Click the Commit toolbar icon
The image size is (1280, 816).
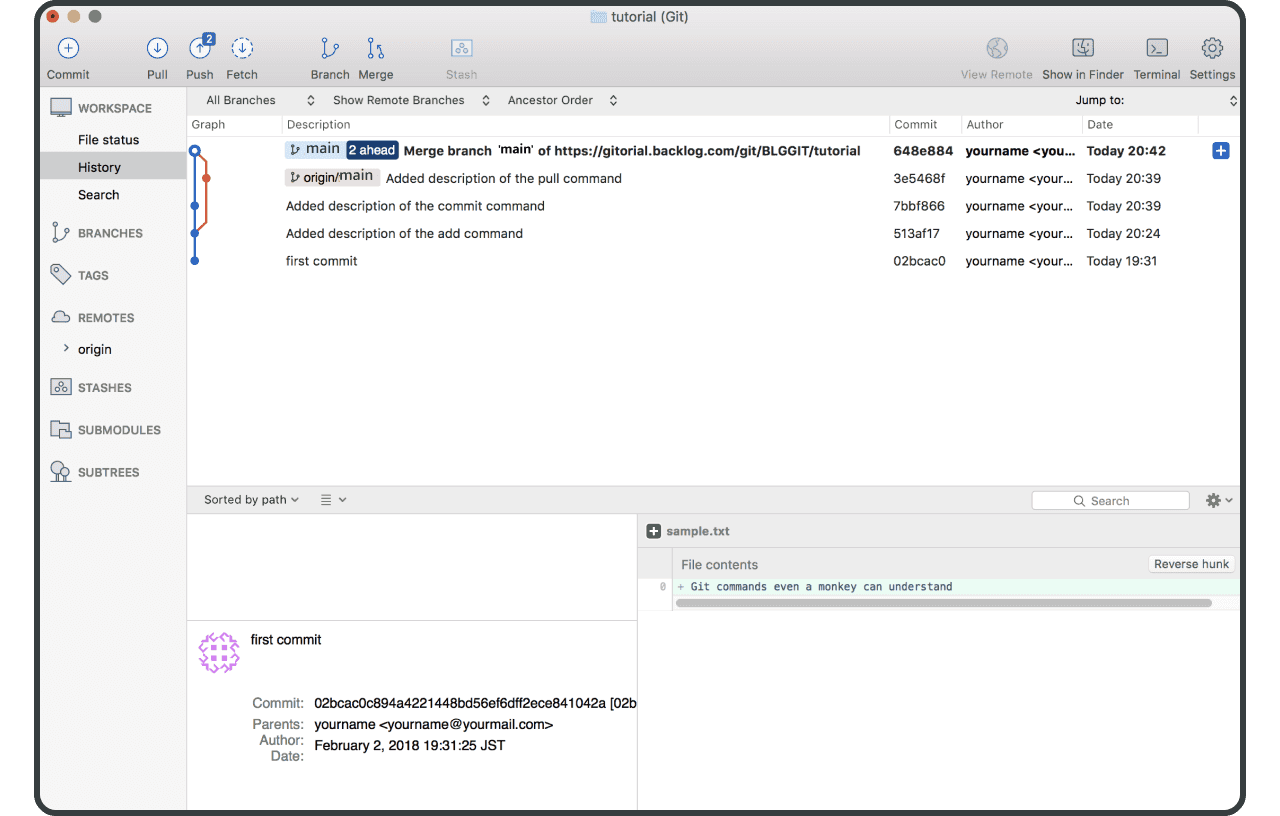click(x=68, y=48)
